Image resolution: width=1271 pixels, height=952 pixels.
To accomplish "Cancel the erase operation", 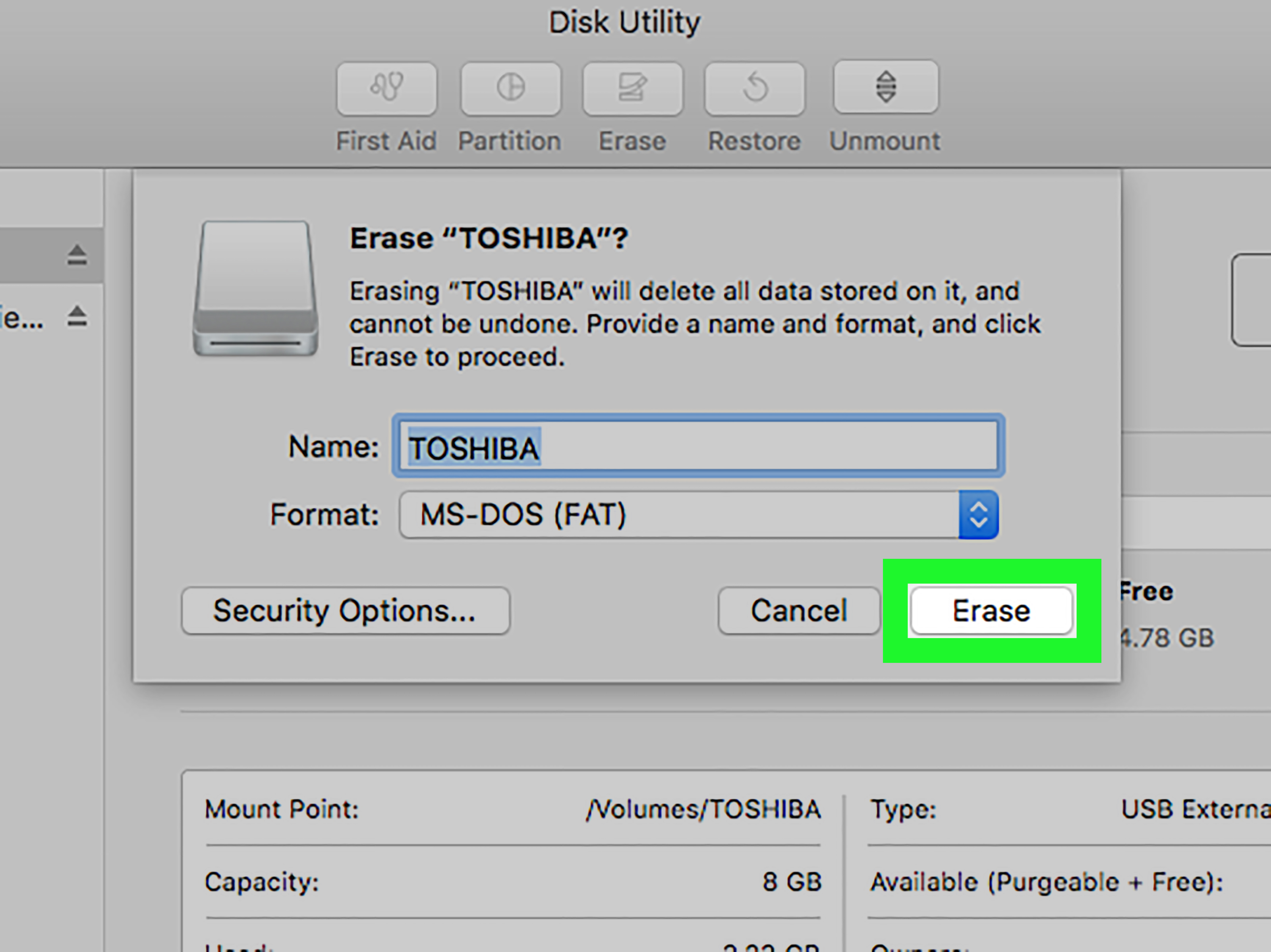I will 798,610.
